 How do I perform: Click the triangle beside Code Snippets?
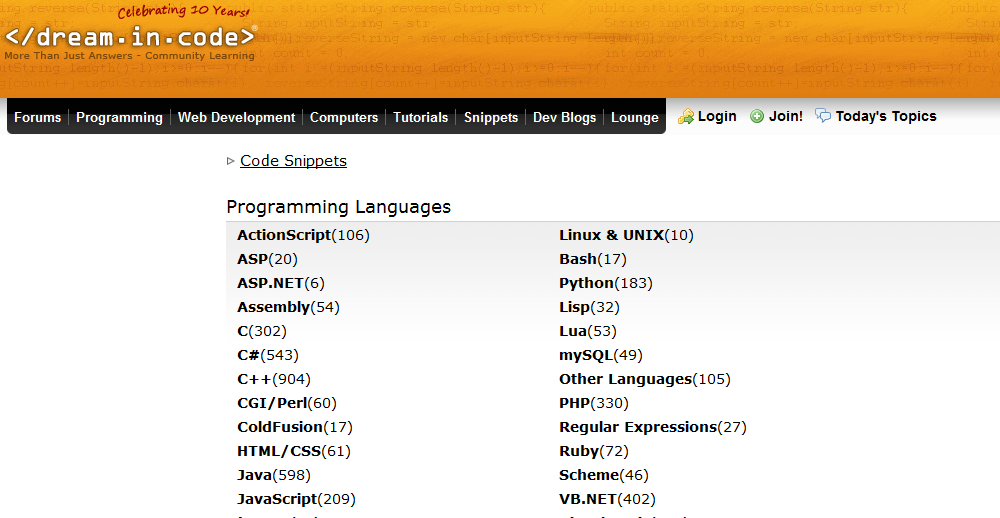[x=231, y=161]
